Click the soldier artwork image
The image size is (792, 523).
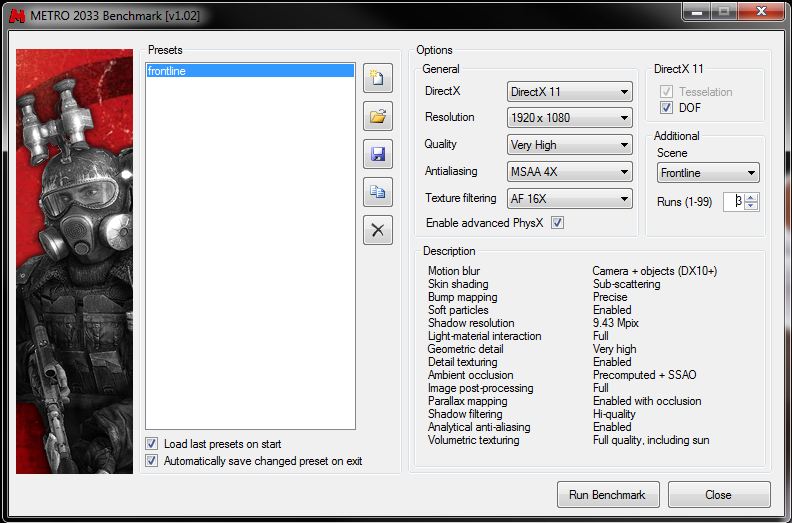coord(74,261)
